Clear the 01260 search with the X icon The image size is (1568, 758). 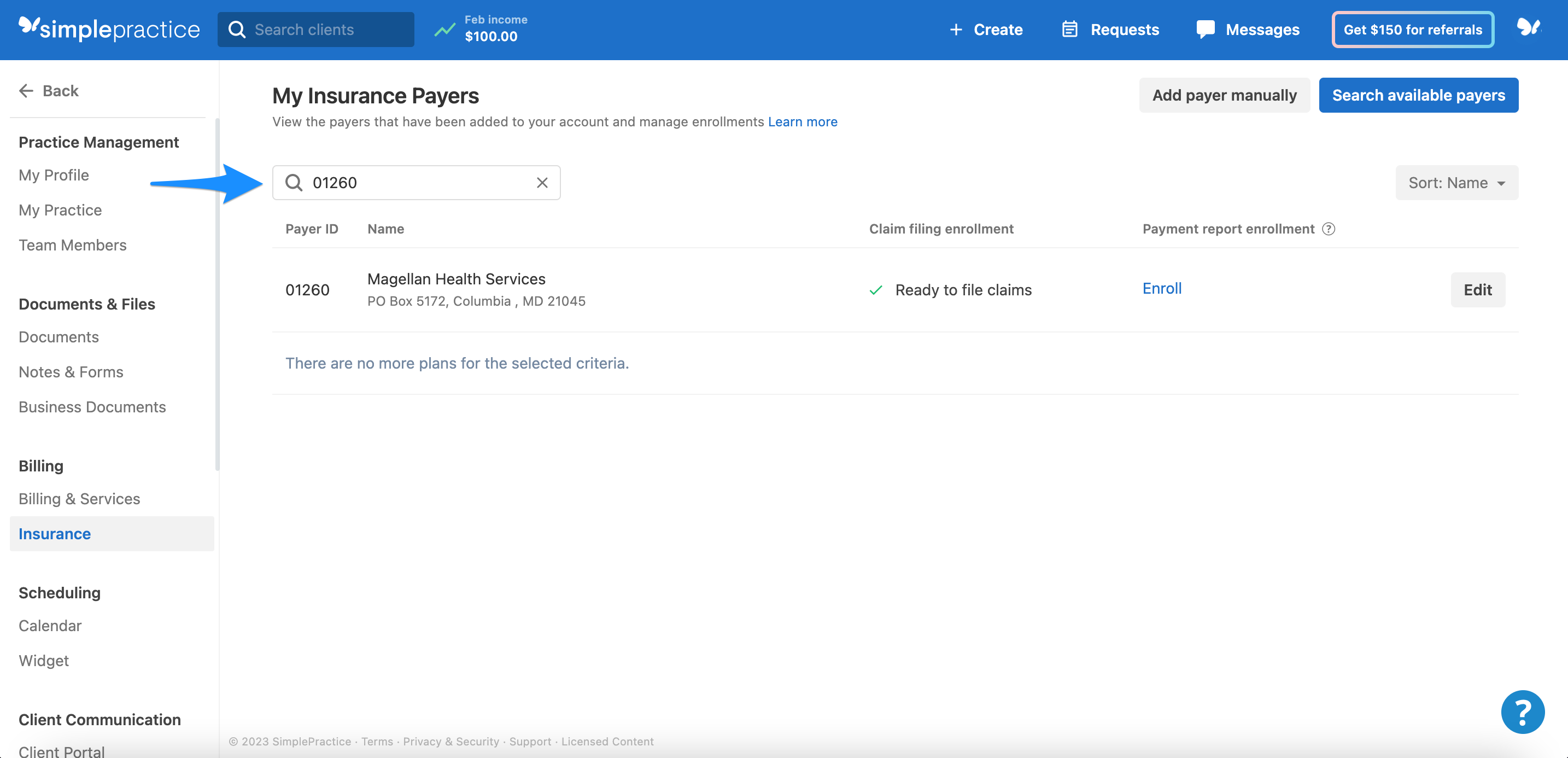pos(542,182)
